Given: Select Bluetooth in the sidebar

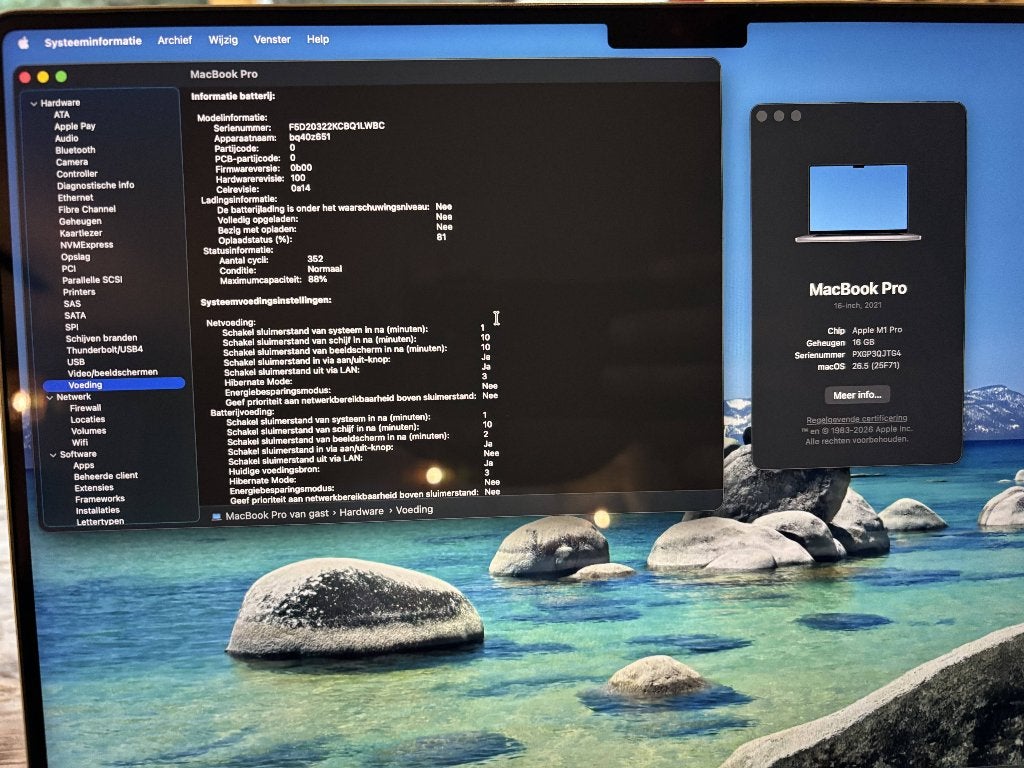Looking at the screenshot, I should (75, 150).
